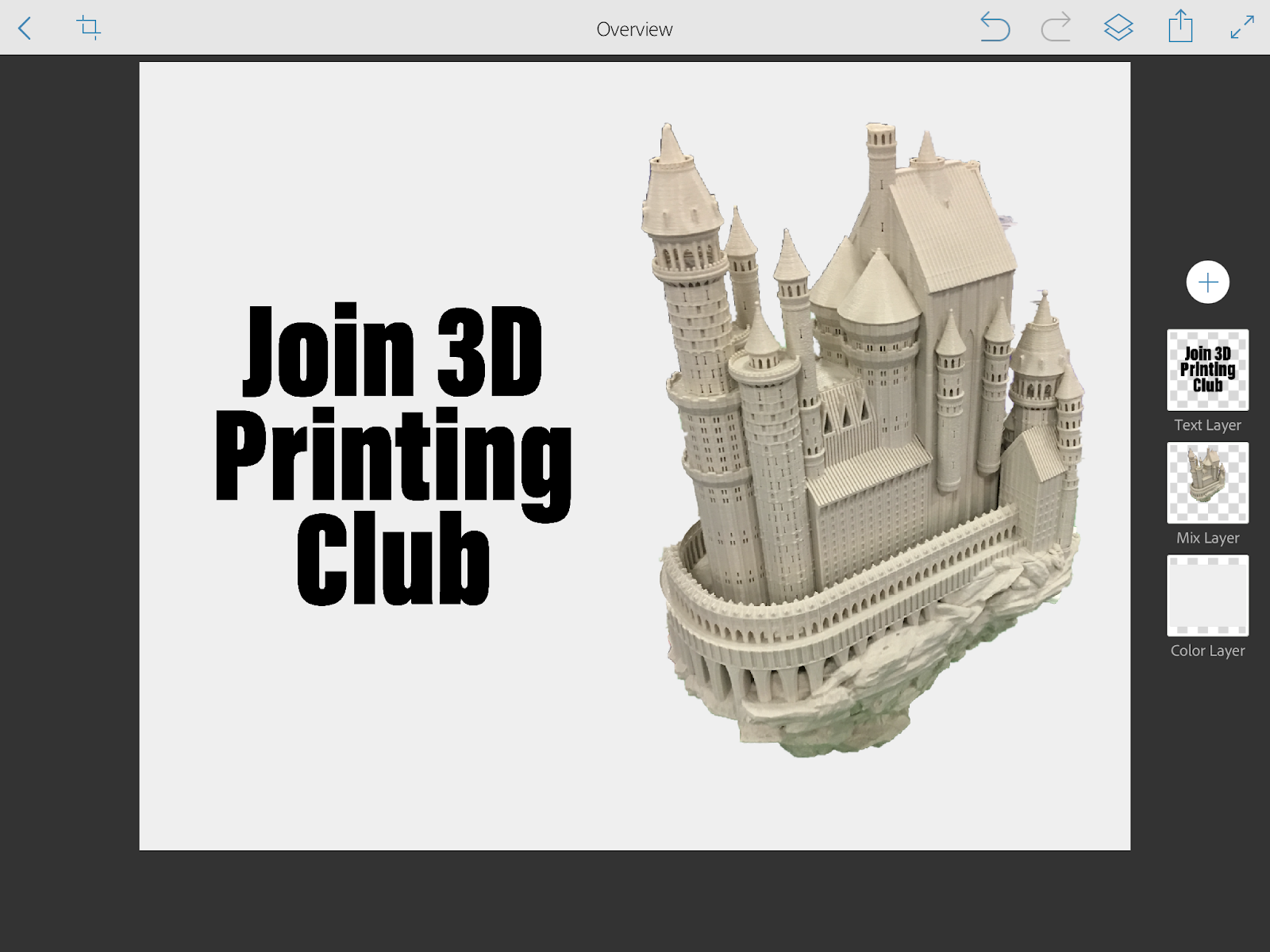1270x952 pixels.
Task: Select the Mix Layer thumbnail
Action: click(x=1208, y=482)
